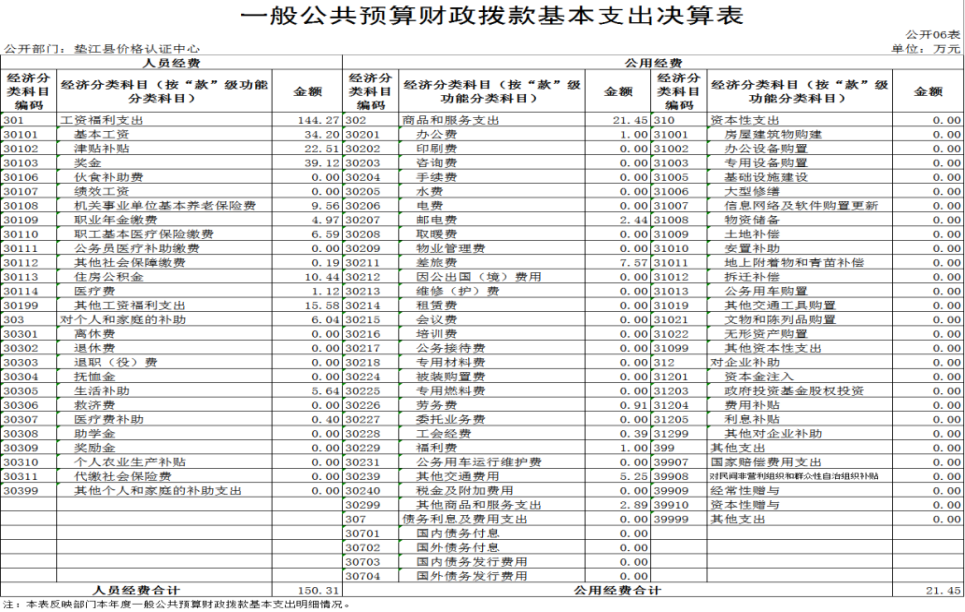This screenshot has width=965, height=612.
Task: Select the 基本工资 row label
Action: coord(102,134)
